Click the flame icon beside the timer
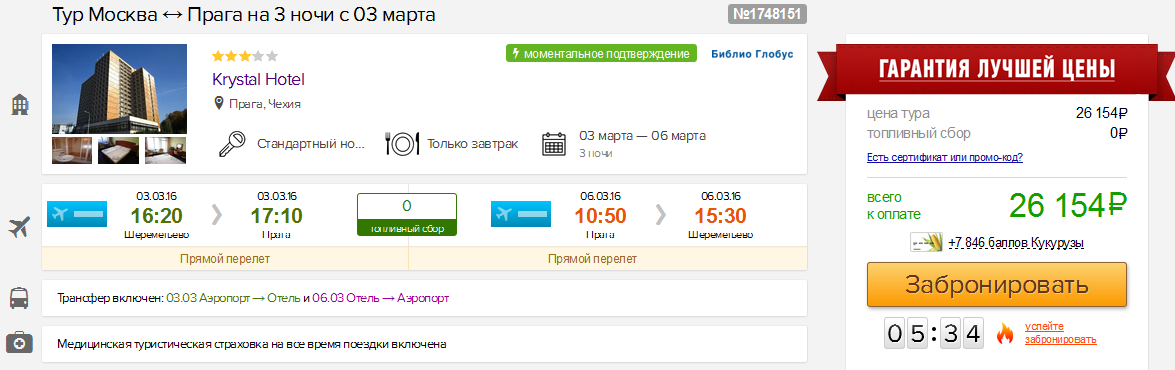This screenshot has height=370, width=1175. [x=1005, y=334]
